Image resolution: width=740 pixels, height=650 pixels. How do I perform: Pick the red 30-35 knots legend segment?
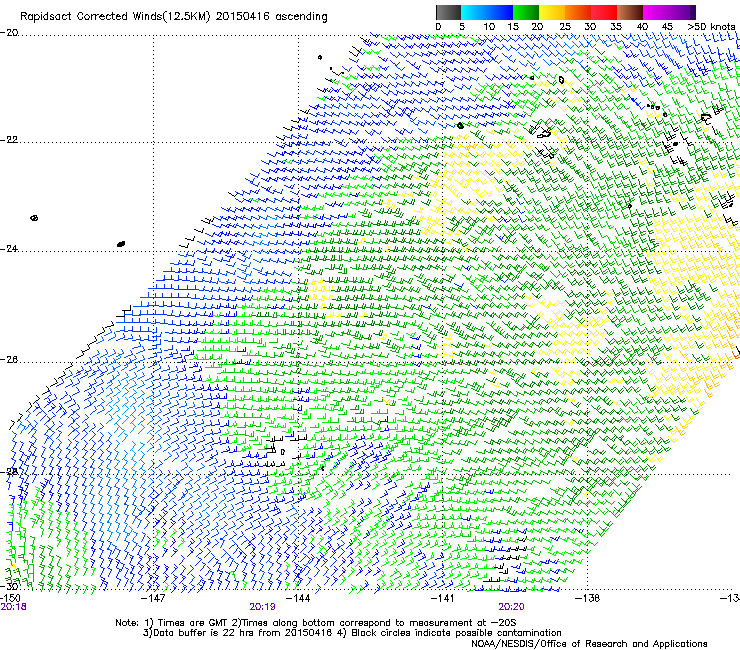click(x=604, y=12)
